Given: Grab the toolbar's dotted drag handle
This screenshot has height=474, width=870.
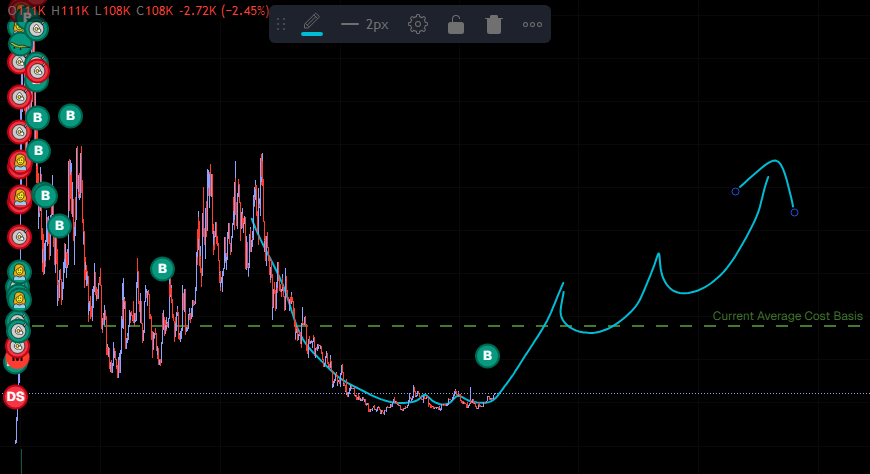Looking at the screenshot, I should coord(281,24).
